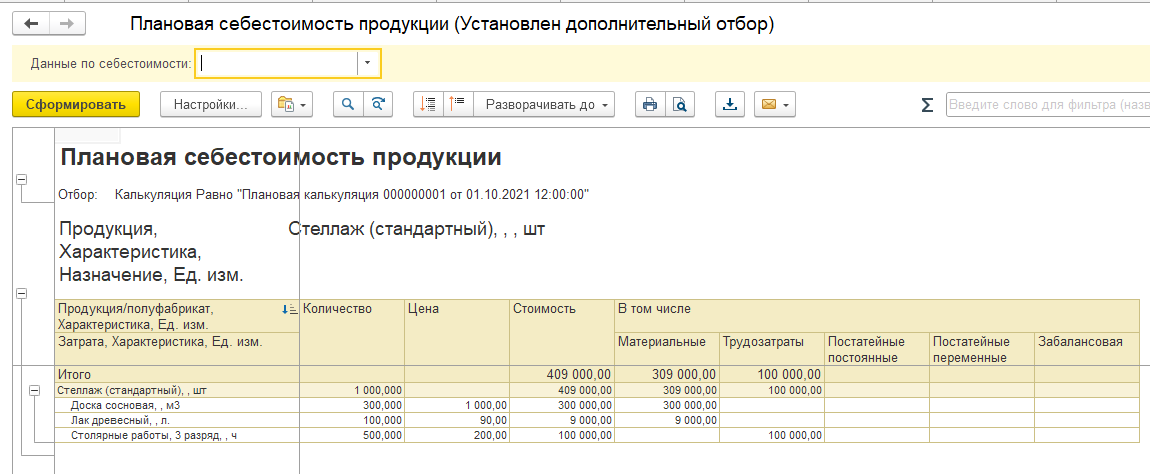
Task: Save report with download icon
Action: [x=730, y=105]
